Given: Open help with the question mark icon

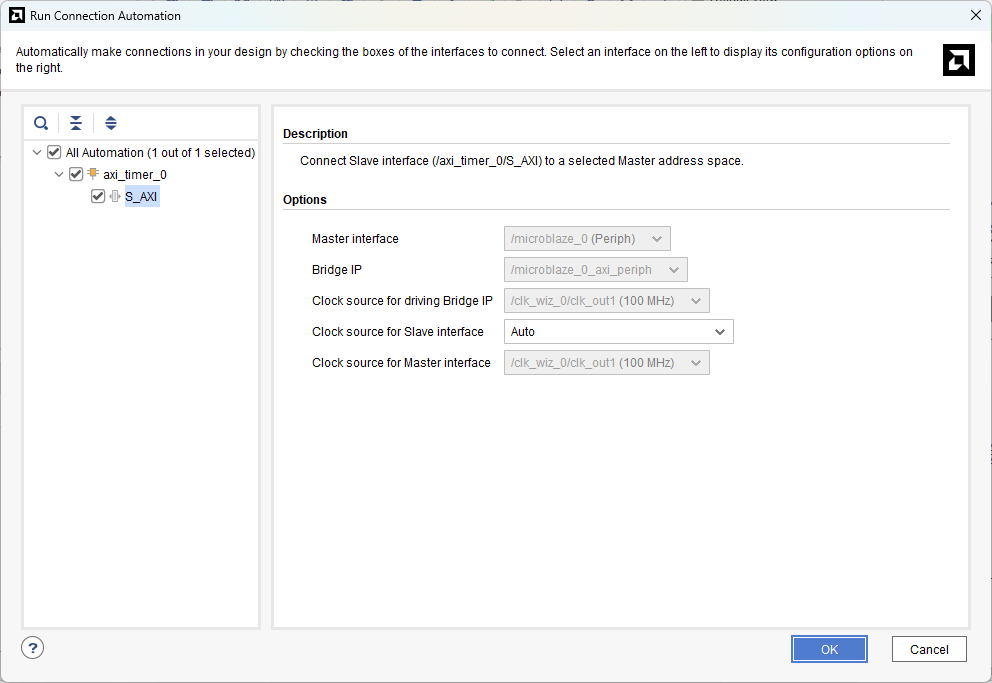Looking at the screenshot, I should coord(33,648).
